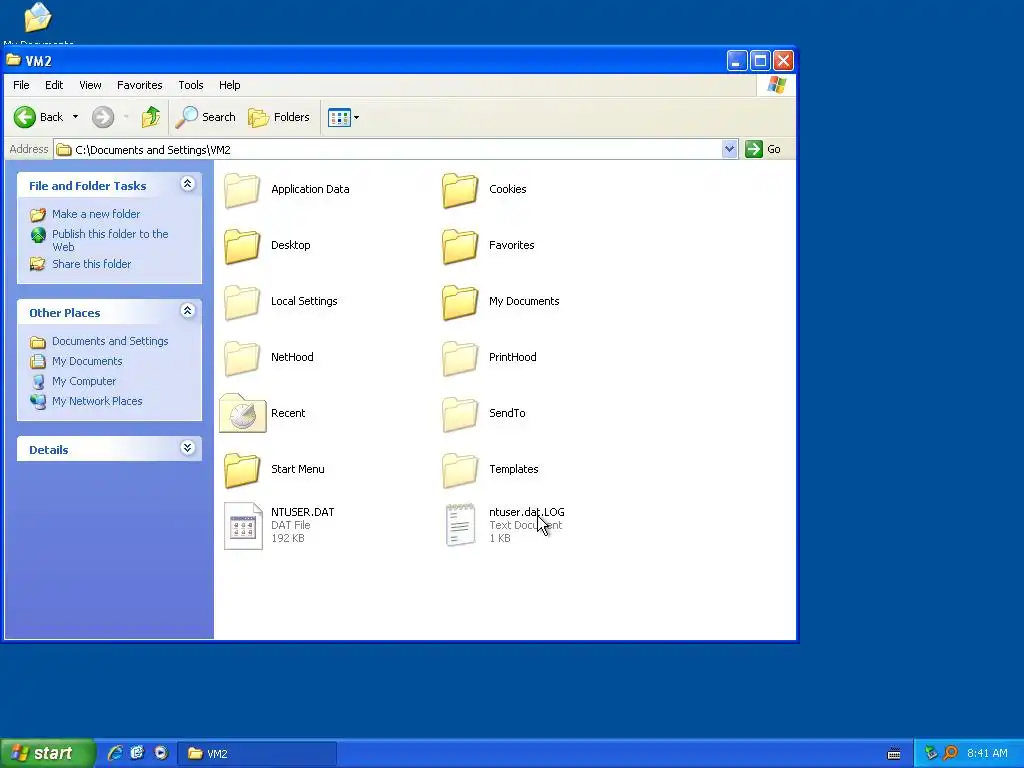Minimize the VM2 window
Screen dimensions: 1024x768
tap(737, 61)
